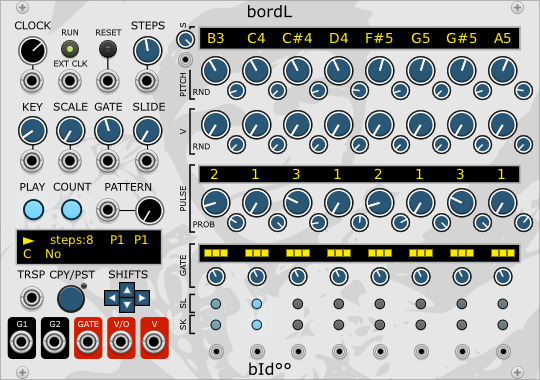
Task: Toggle the SL slide light for step two
Action: click(257, 304)
